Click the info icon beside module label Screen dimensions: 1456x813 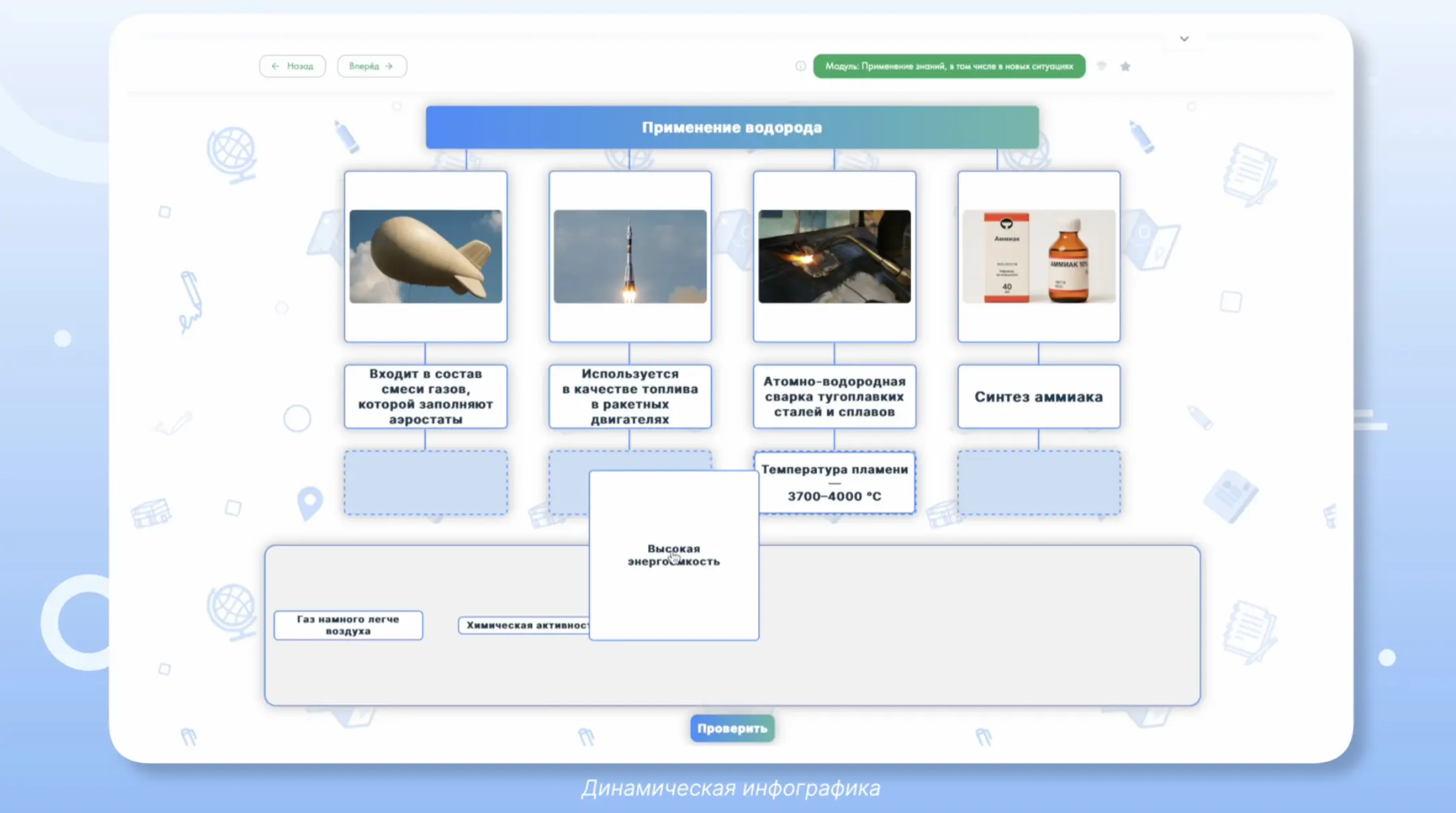tap(800, 66)
